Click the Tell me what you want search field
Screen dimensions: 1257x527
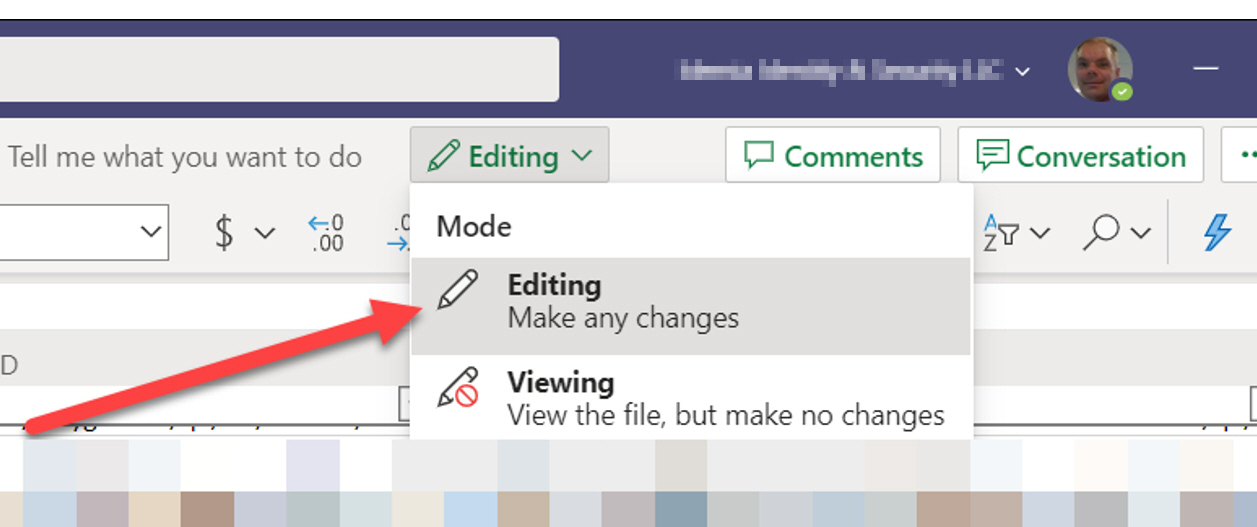coord(186,156)
